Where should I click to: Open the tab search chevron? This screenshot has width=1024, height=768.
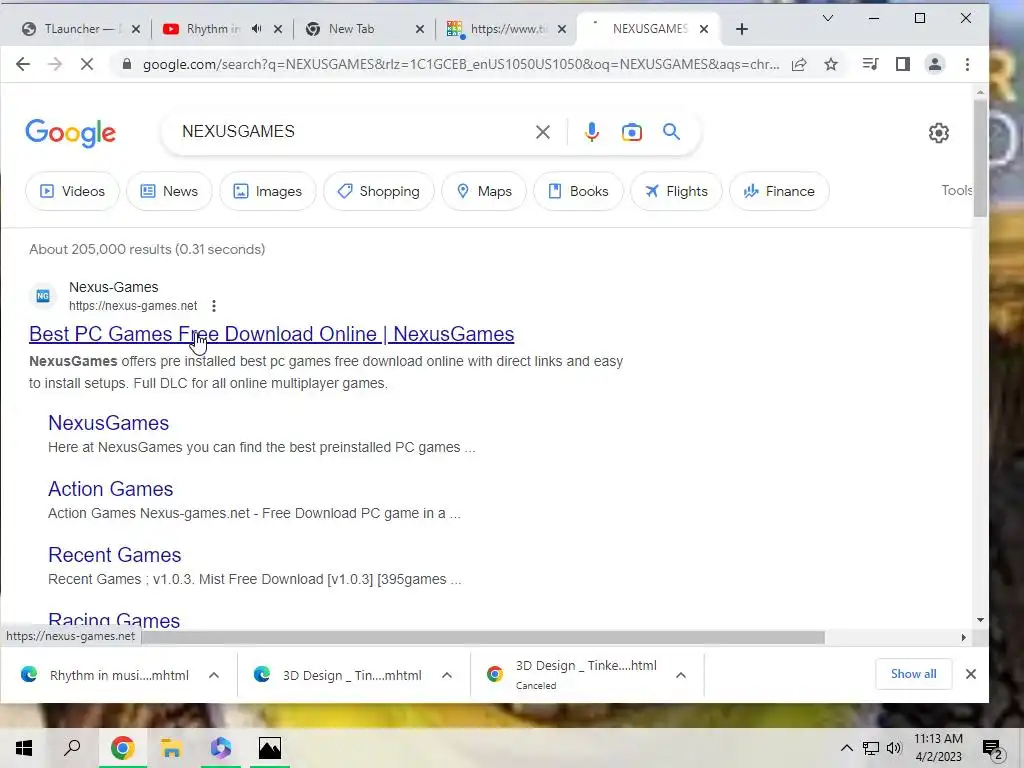827,18
